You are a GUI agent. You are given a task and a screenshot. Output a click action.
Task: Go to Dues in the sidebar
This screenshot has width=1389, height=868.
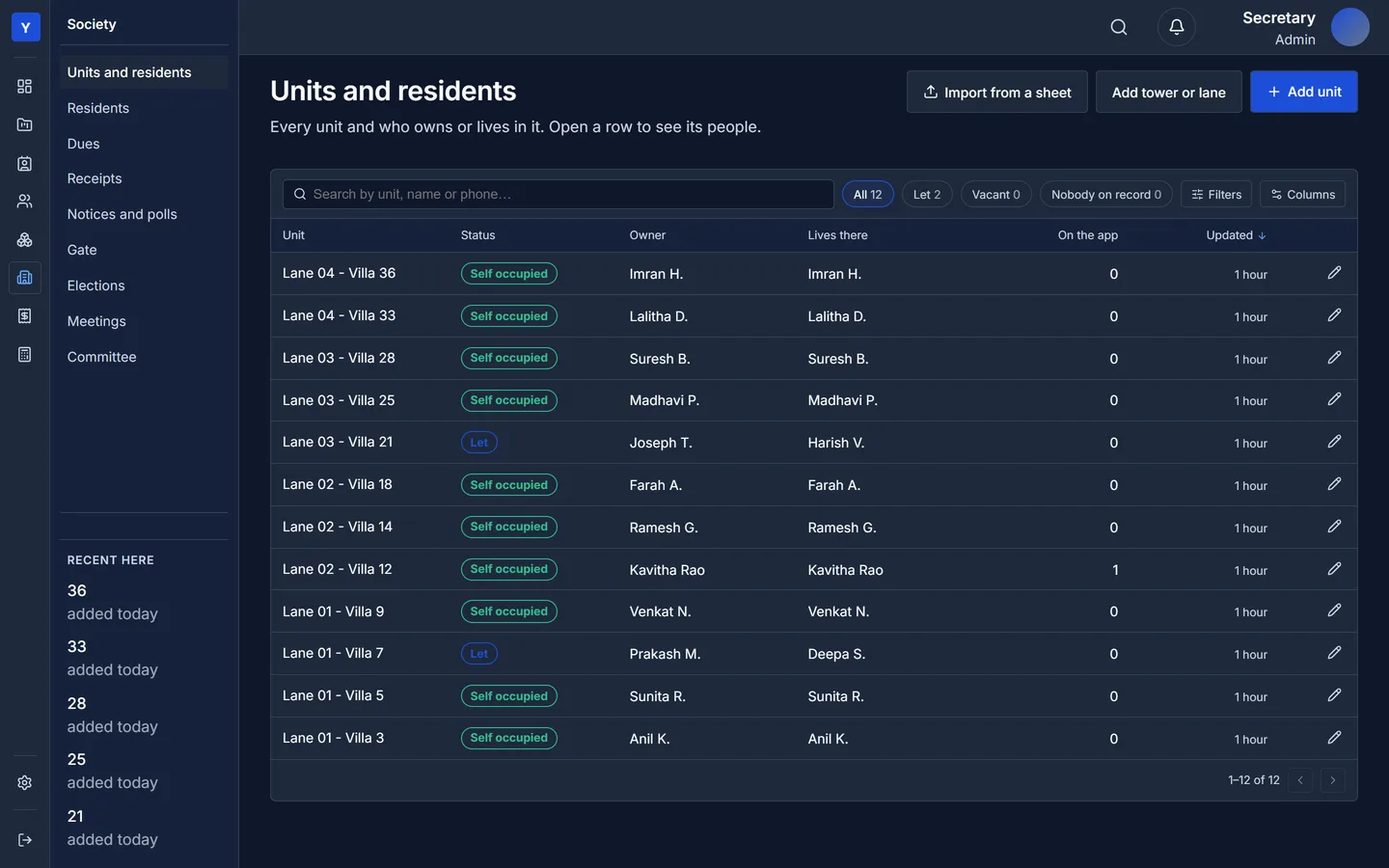[144, 144]
